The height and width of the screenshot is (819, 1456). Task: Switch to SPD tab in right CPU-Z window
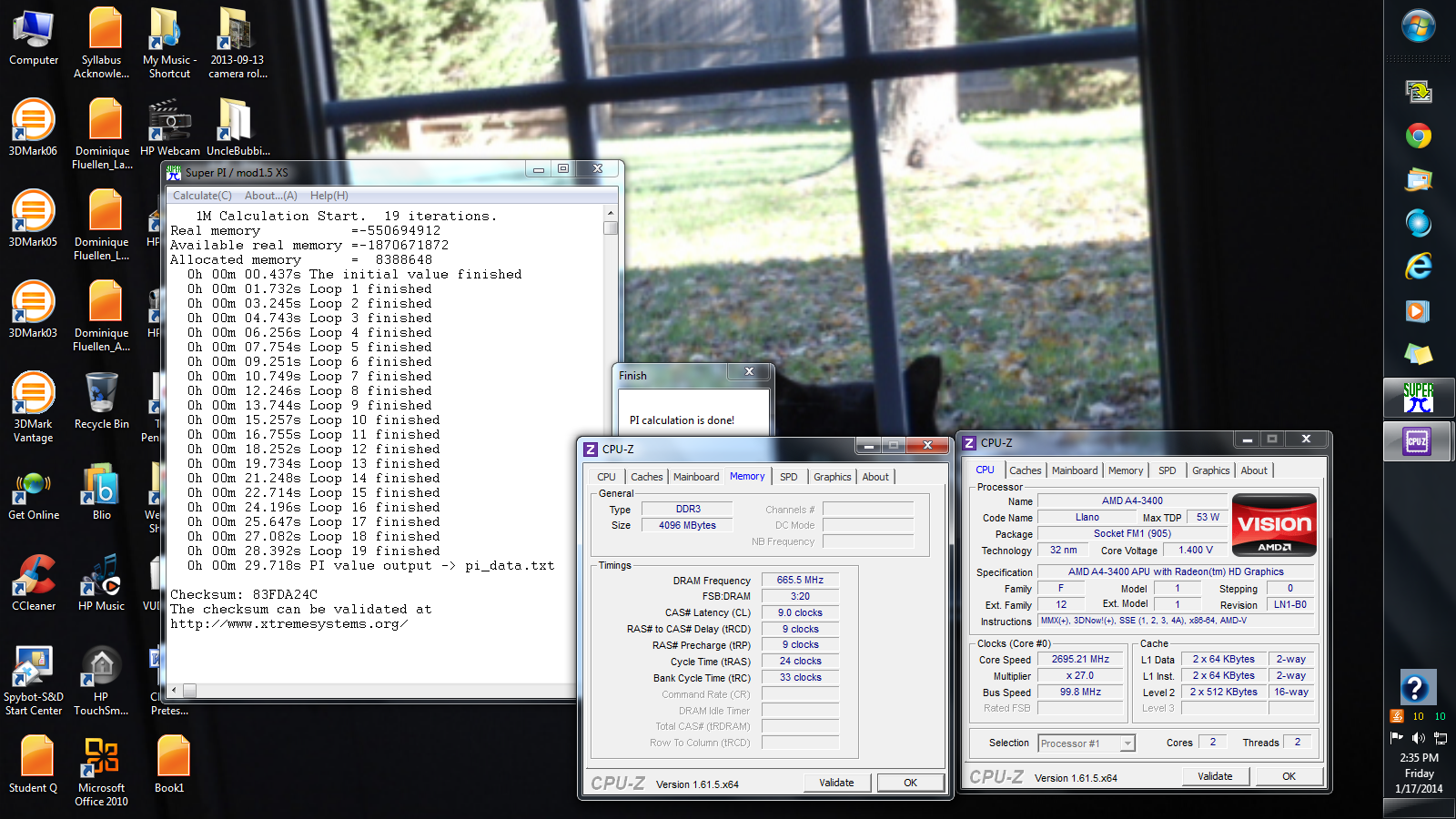(1168, 470)
